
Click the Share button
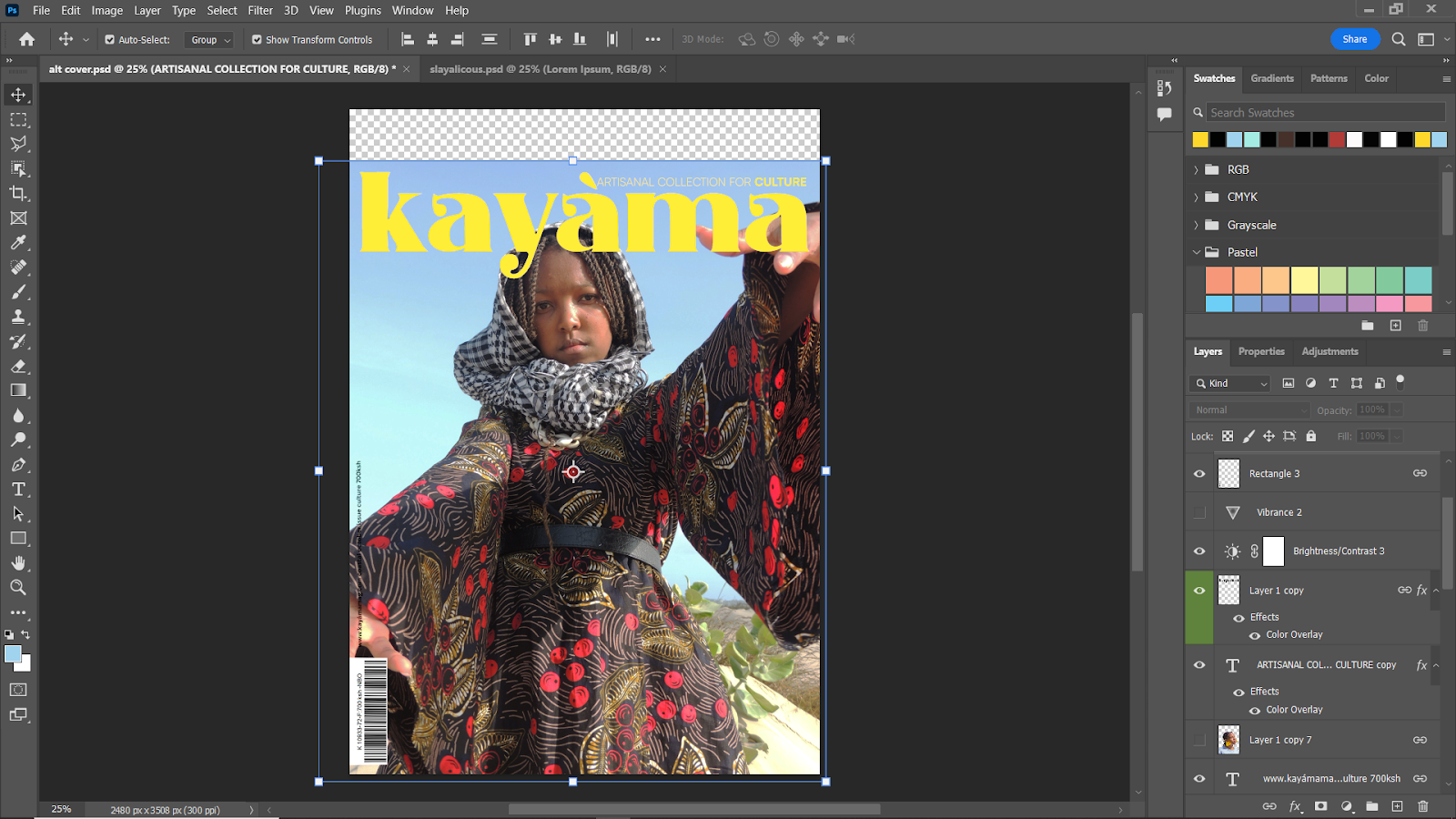pos(1355,39)
